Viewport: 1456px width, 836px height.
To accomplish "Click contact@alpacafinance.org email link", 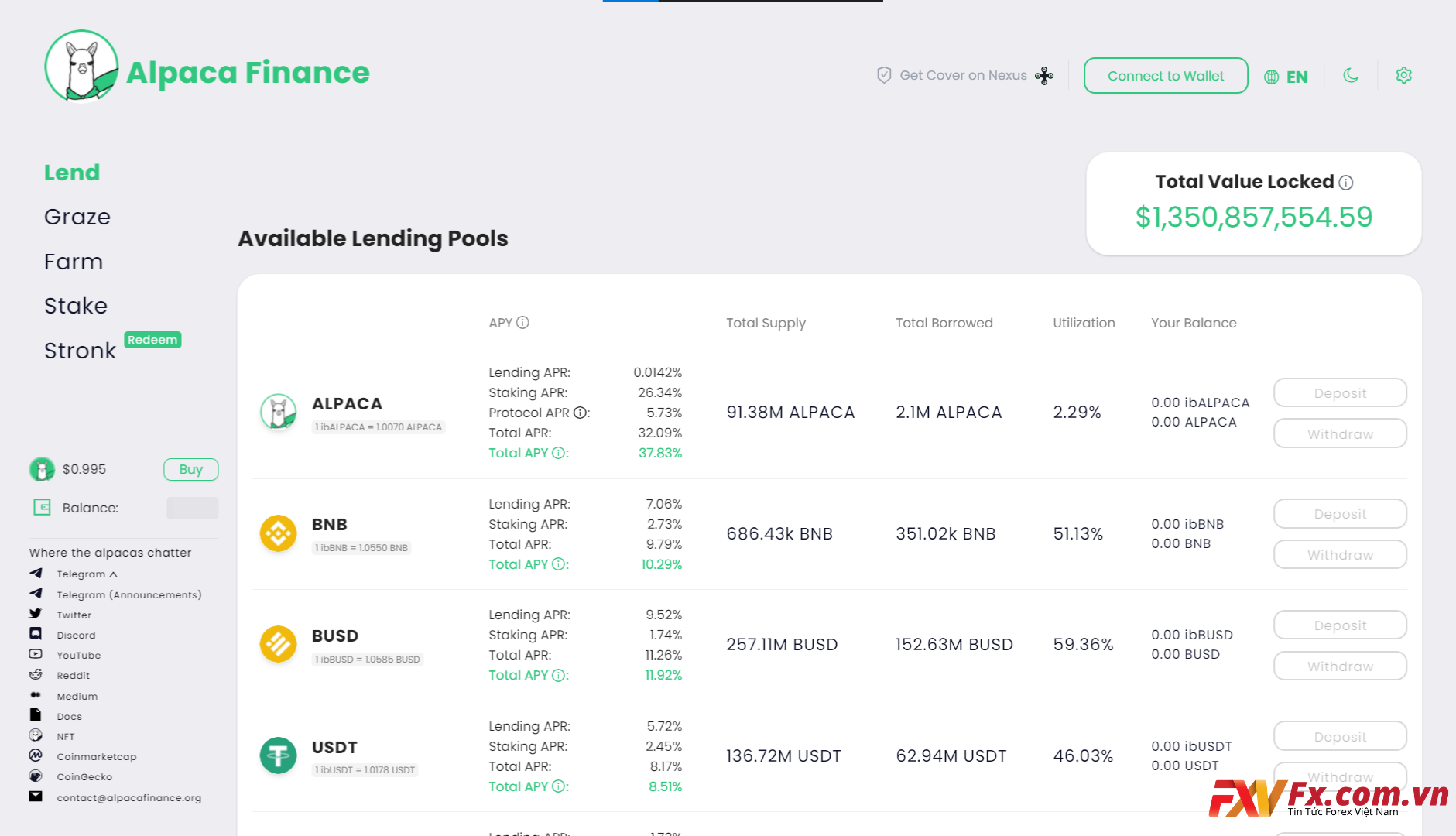I will [x=128, y=797].
